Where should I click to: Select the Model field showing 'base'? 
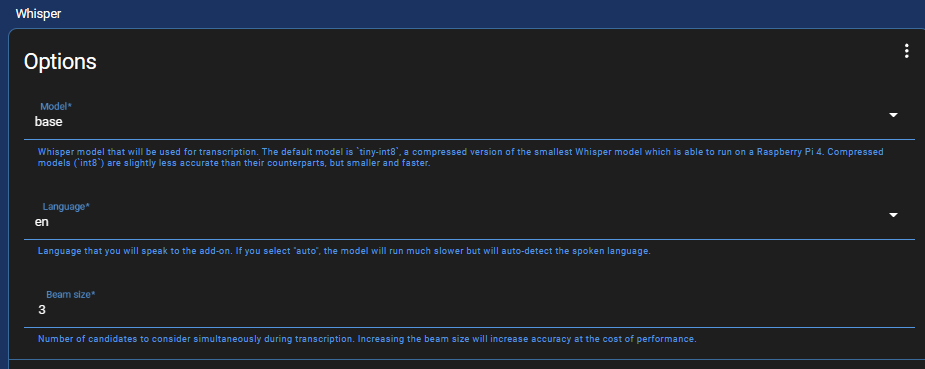tap(469, 116)
